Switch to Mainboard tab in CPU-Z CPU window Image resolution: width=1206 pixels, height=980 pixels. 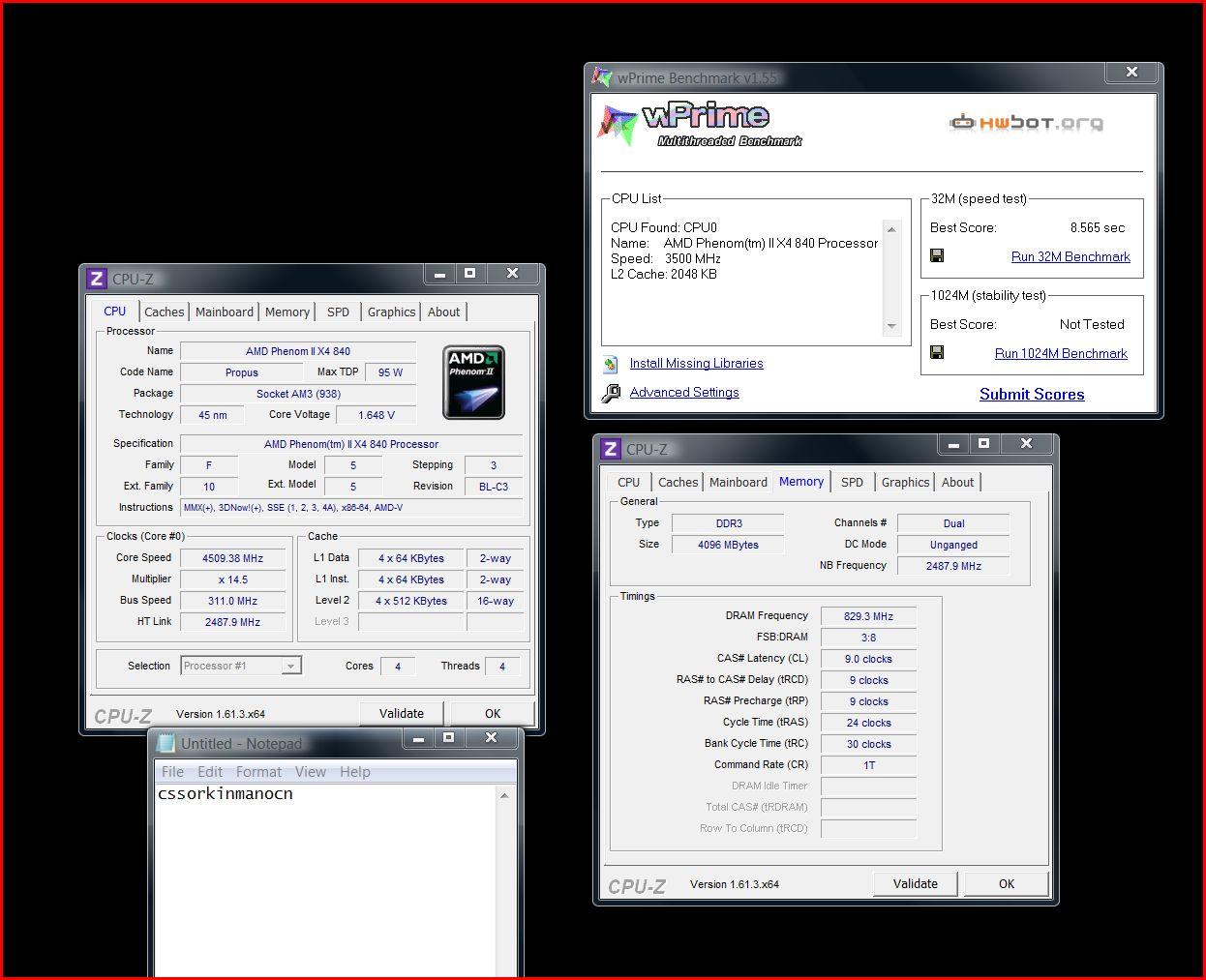point(225,312)
